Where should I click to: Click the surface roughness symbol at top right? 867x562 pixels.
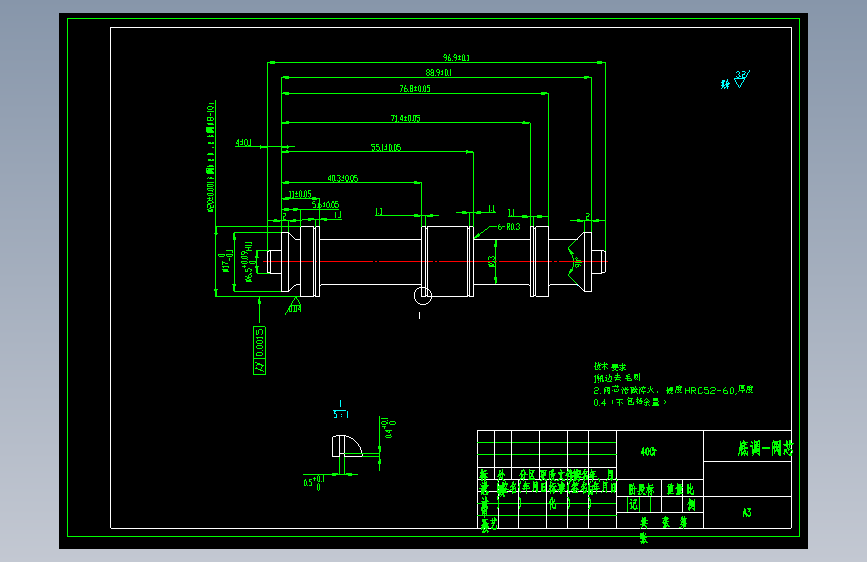741,79
